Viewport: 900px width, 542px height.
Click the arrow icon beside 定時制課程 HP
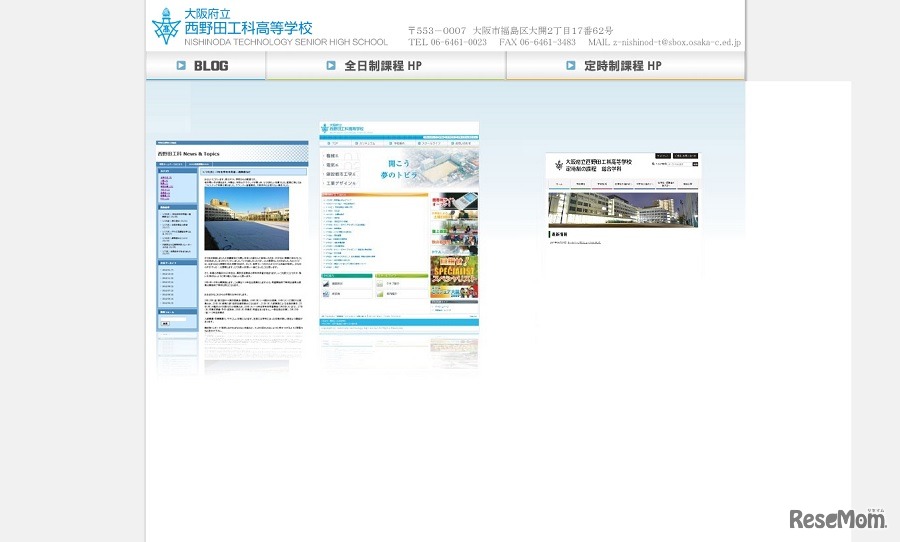click(x=571, y=65)
